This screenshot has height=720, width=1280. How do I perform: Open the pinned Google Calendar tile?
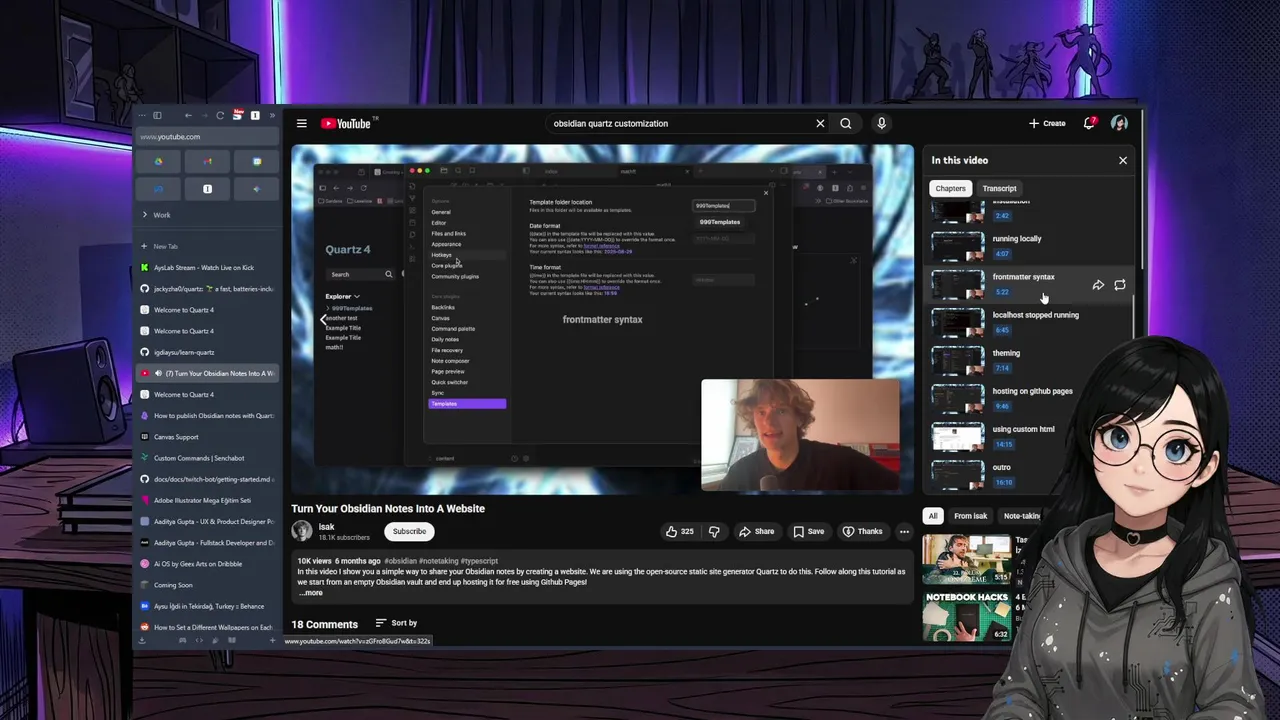coord(257,161)
